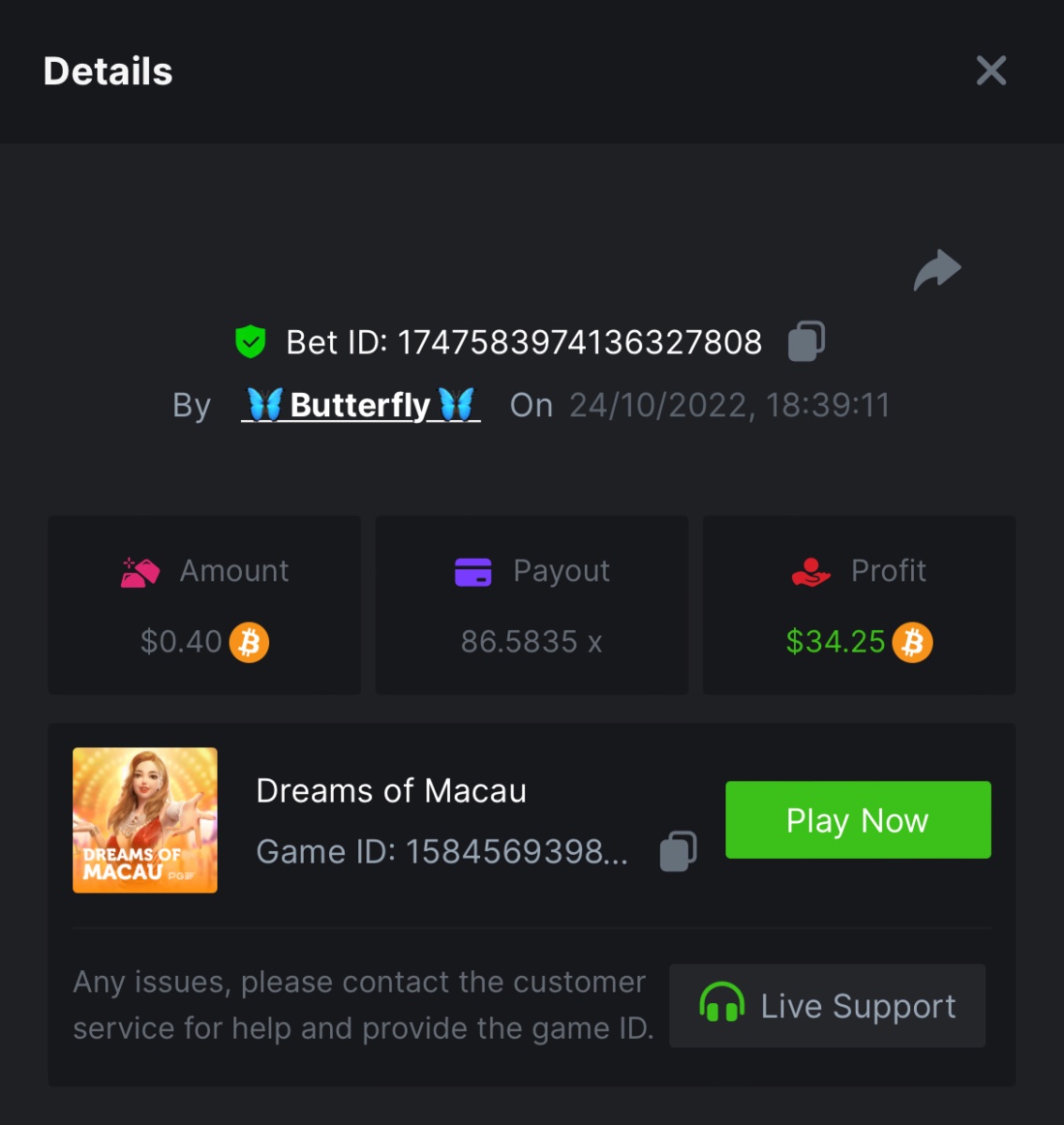Copy the Bet ID using copy icon
The width and height of the screenshot is (1064, 1125).
(x=806, y=341)
